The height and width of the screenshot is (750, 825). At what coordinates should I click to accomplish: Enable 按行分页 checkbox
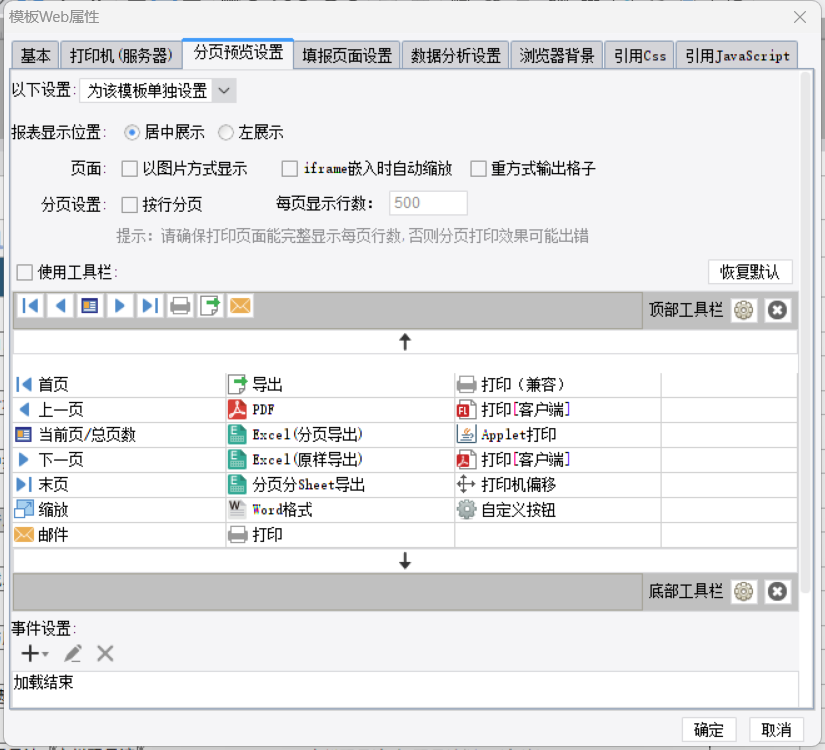[129, 205]
